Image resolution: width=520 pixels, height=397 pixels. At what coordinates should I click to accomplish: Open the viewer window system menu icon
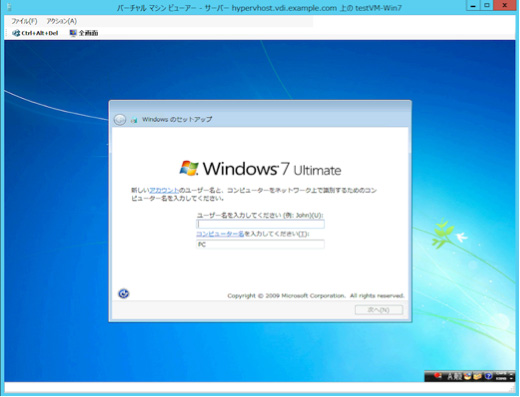[x=9, y=7]
